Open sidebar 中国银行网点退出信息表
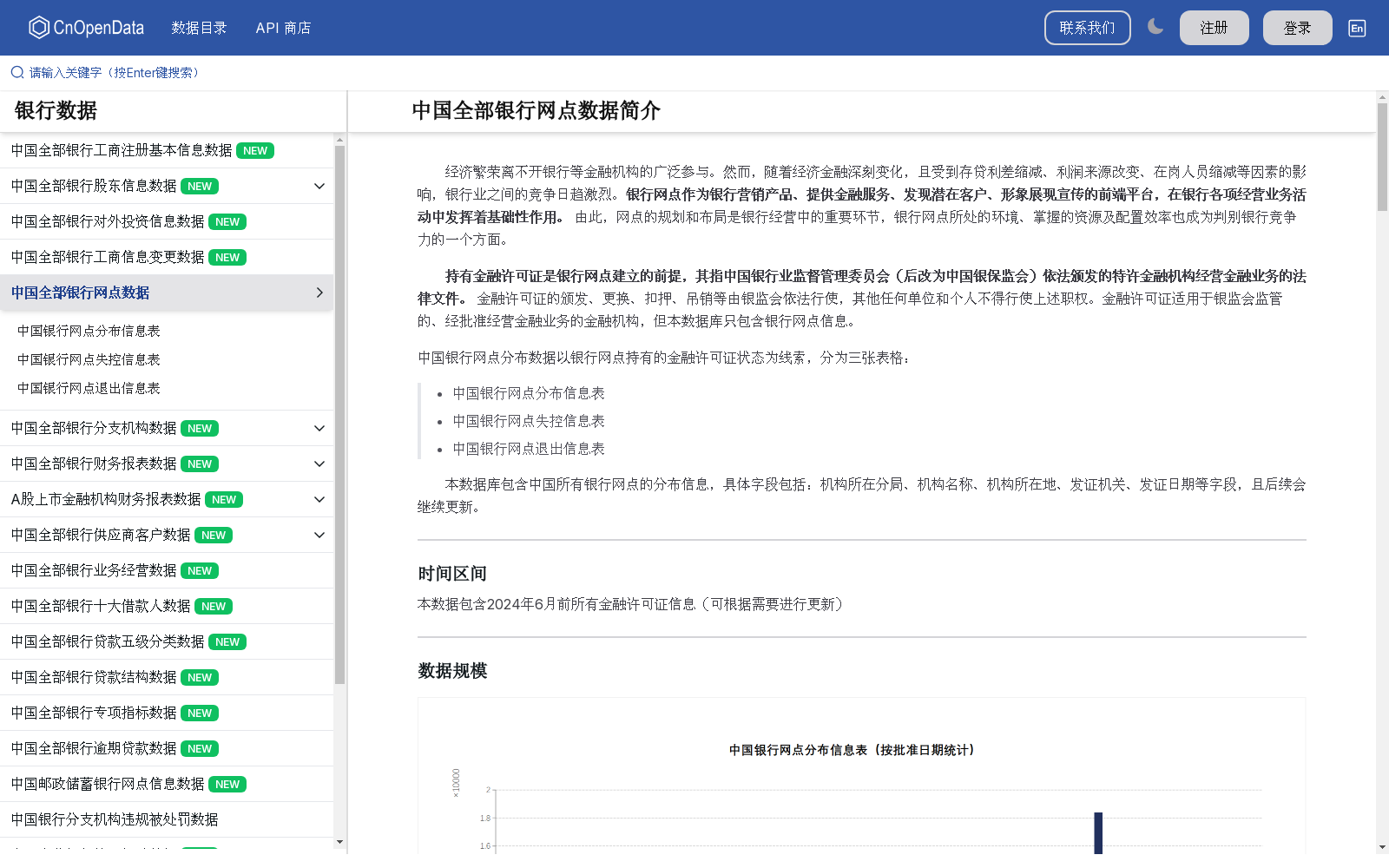The height and width of the screenshot is (868, 1389). point(89,388)
